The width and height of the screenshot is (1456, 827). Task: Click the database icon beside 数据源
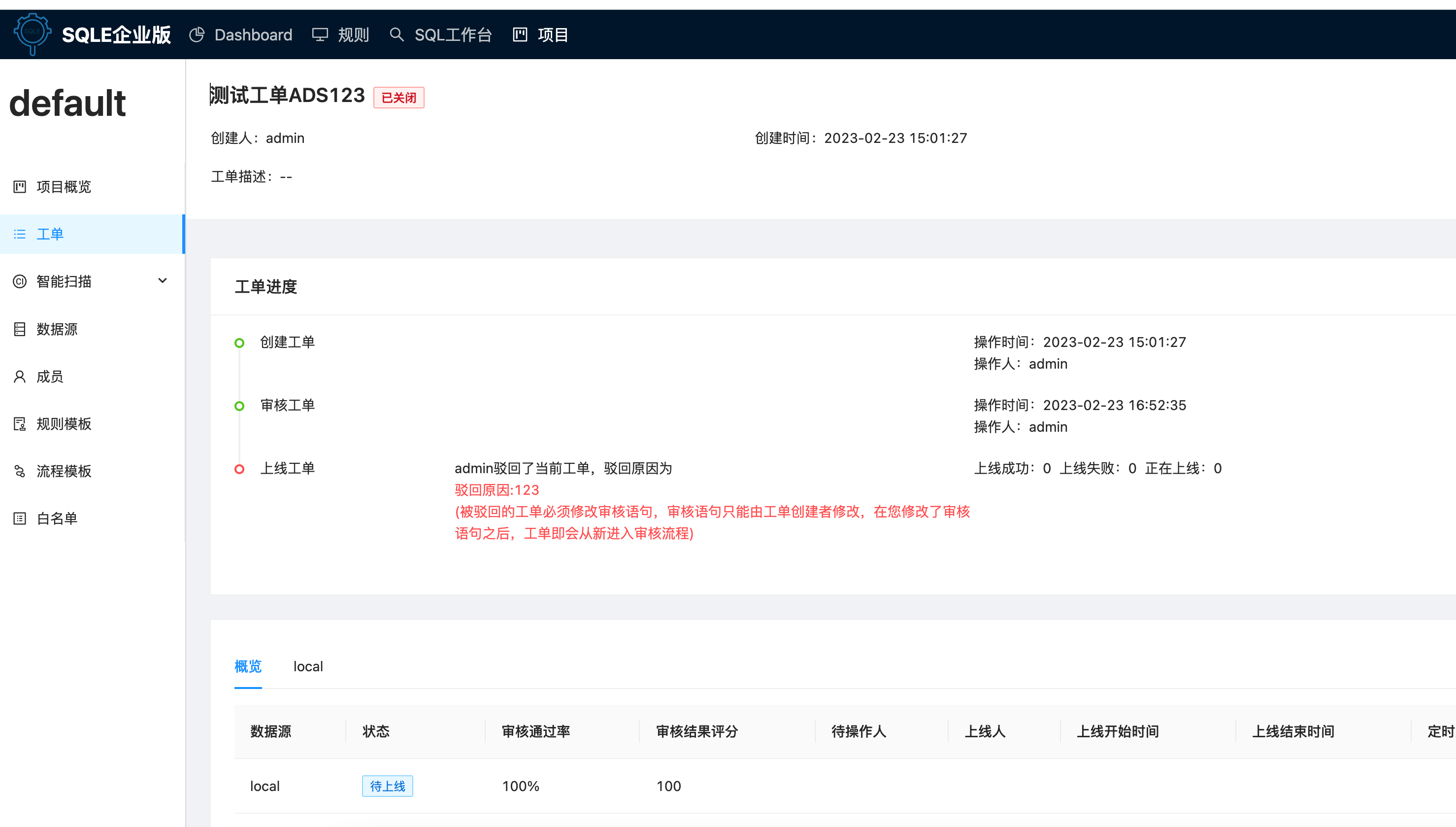(20, 329)
